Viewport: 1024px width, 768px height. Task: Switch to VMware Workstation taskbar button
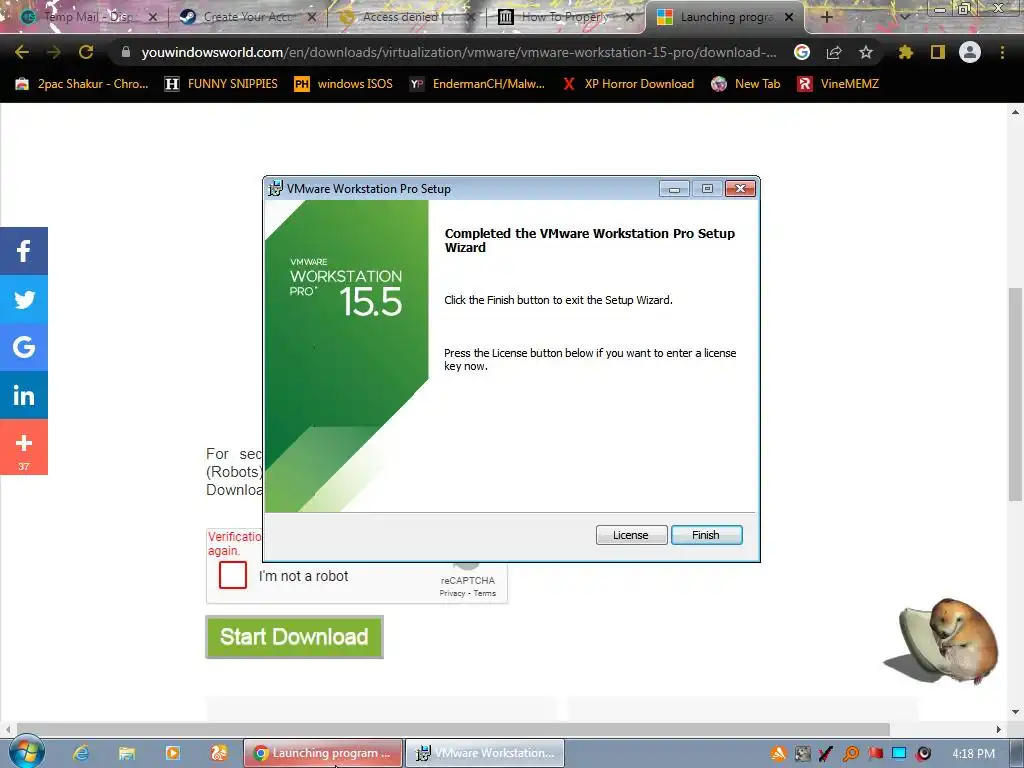485,753
